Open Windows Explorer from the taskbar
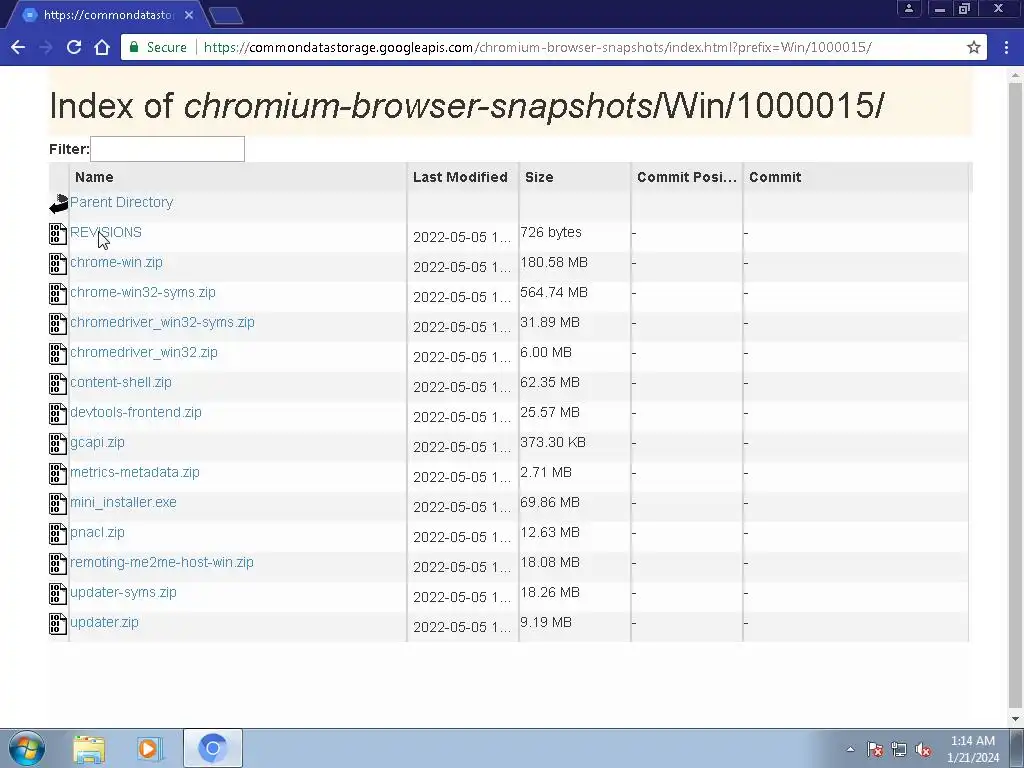1024x768 pixels. (x=89, y=748)
